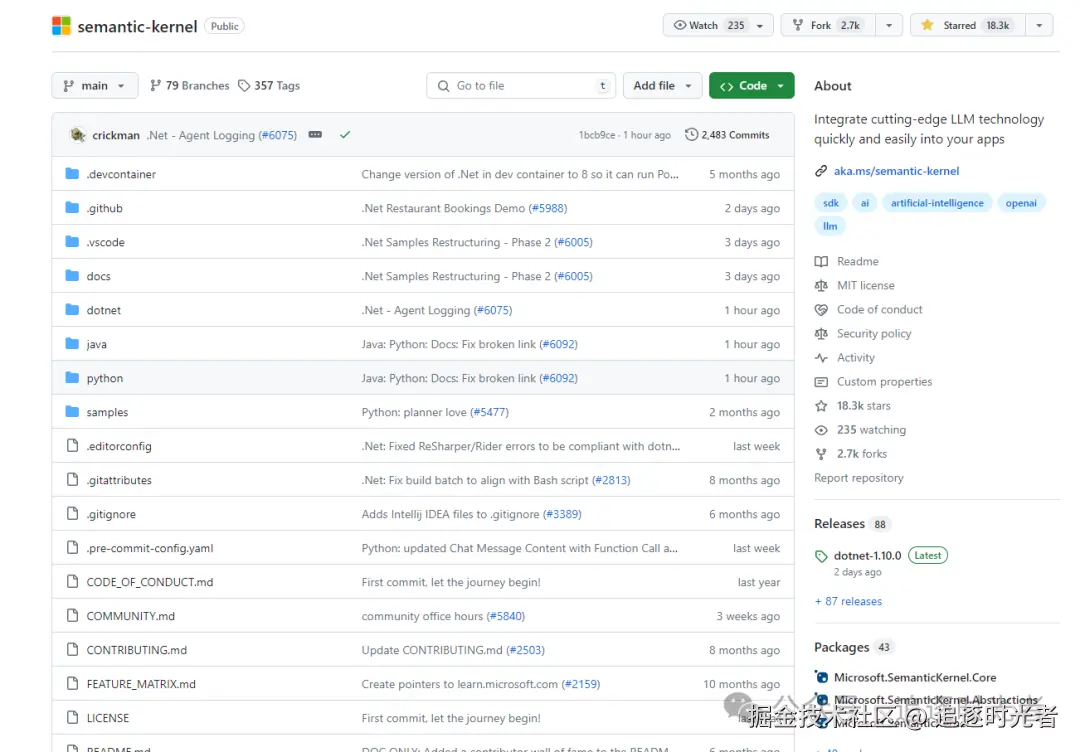Click the samples folder icon
Image resolution: width=1080 pixels, height=752 pixels.
coord(72,412)
